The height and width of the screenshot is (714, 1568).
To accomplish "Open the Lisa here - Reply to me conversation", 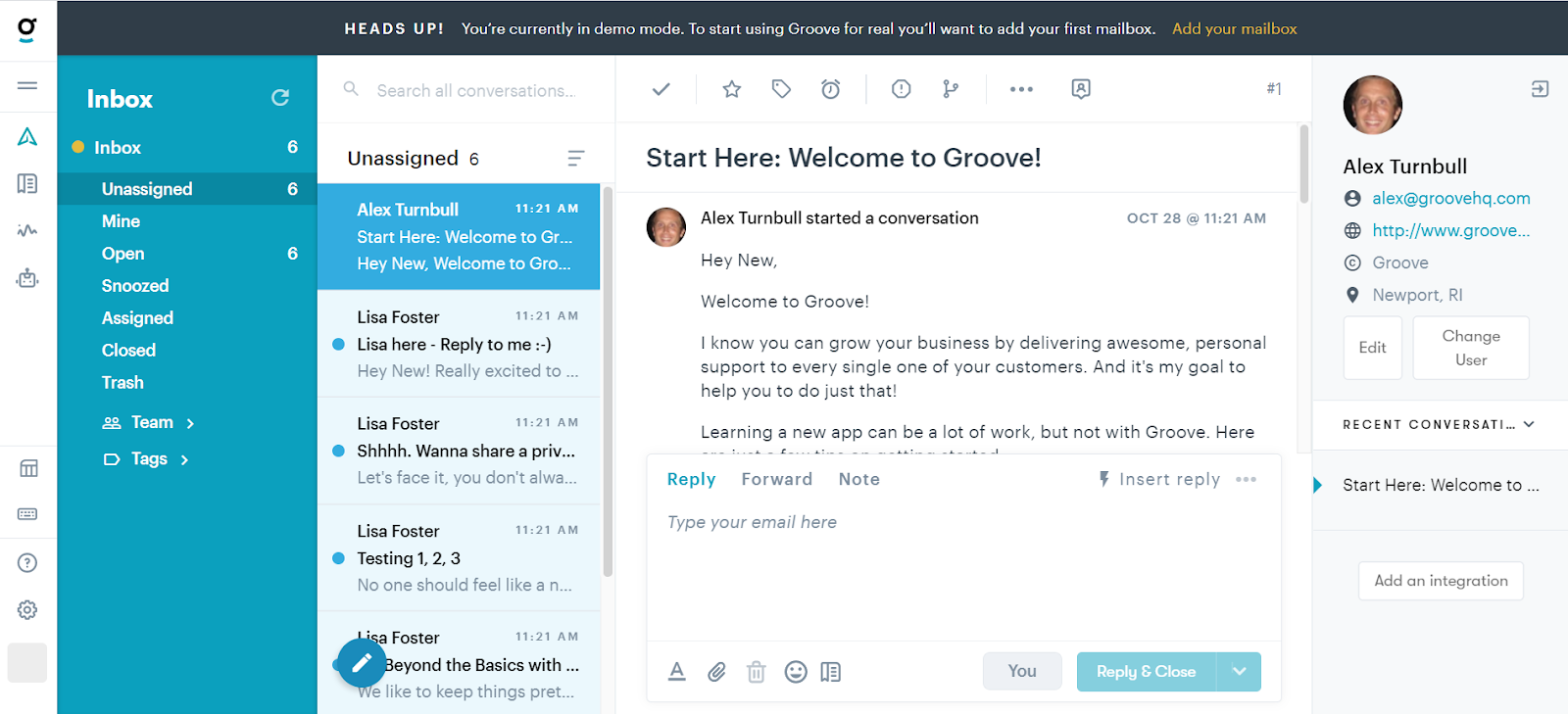I will tap(459, 344).
